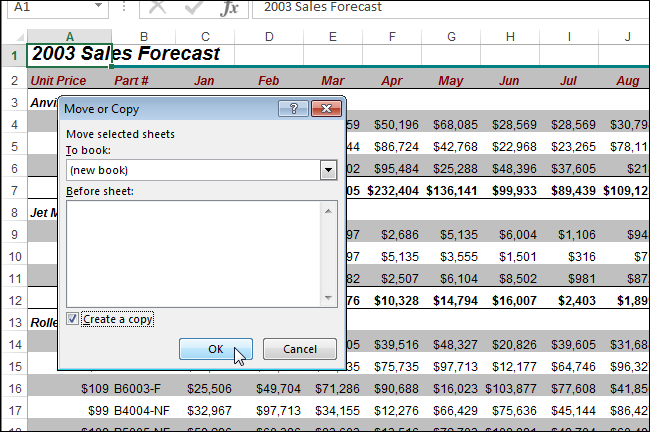Select row 12 header

tap(15, 300)
